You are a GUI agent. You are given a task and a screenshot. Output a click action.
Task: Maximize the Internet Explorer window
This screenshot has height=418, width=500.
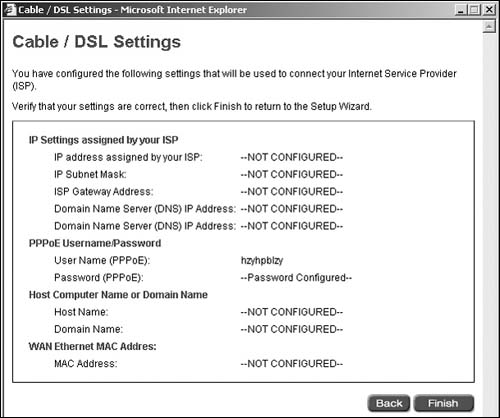[x=474, y=10]
